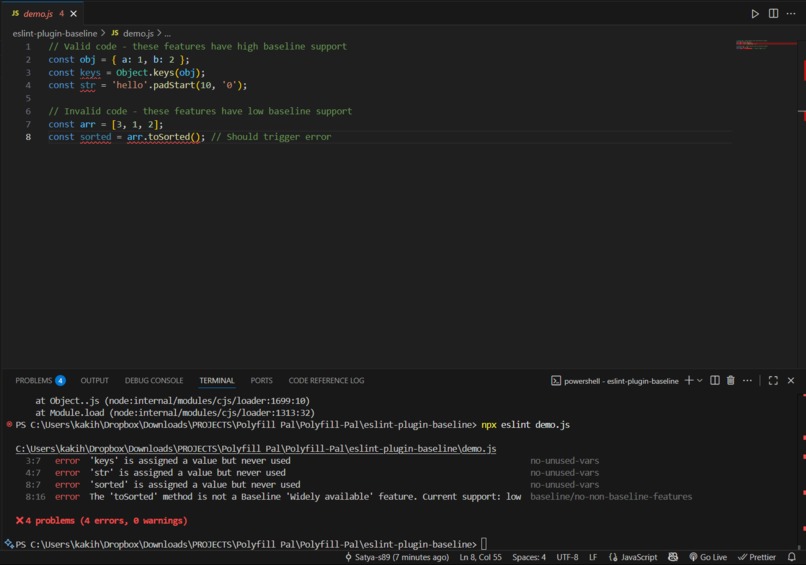Open launch profile dropdown beside new terminal
The image size is (806, 565).
[700, 380]
